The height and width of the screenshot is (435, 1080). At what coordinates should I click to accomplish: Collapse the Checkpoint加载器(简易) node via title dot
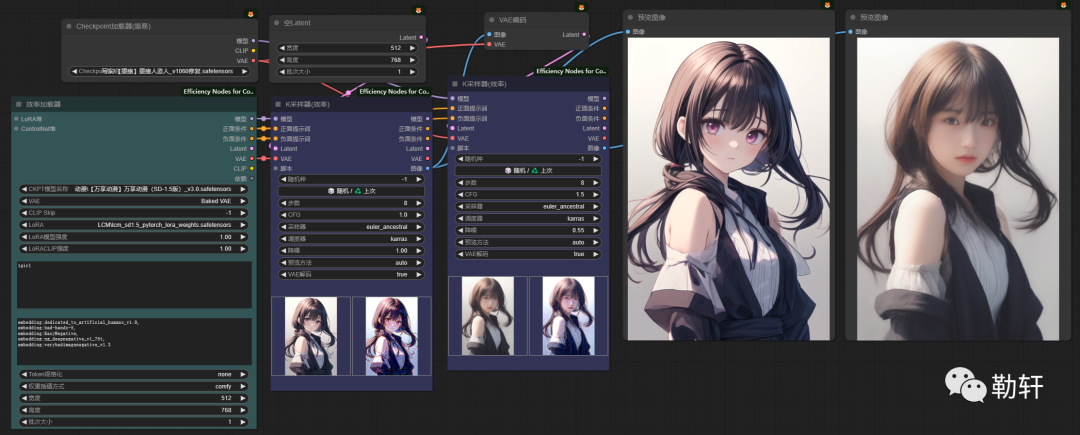click(69, 26)
